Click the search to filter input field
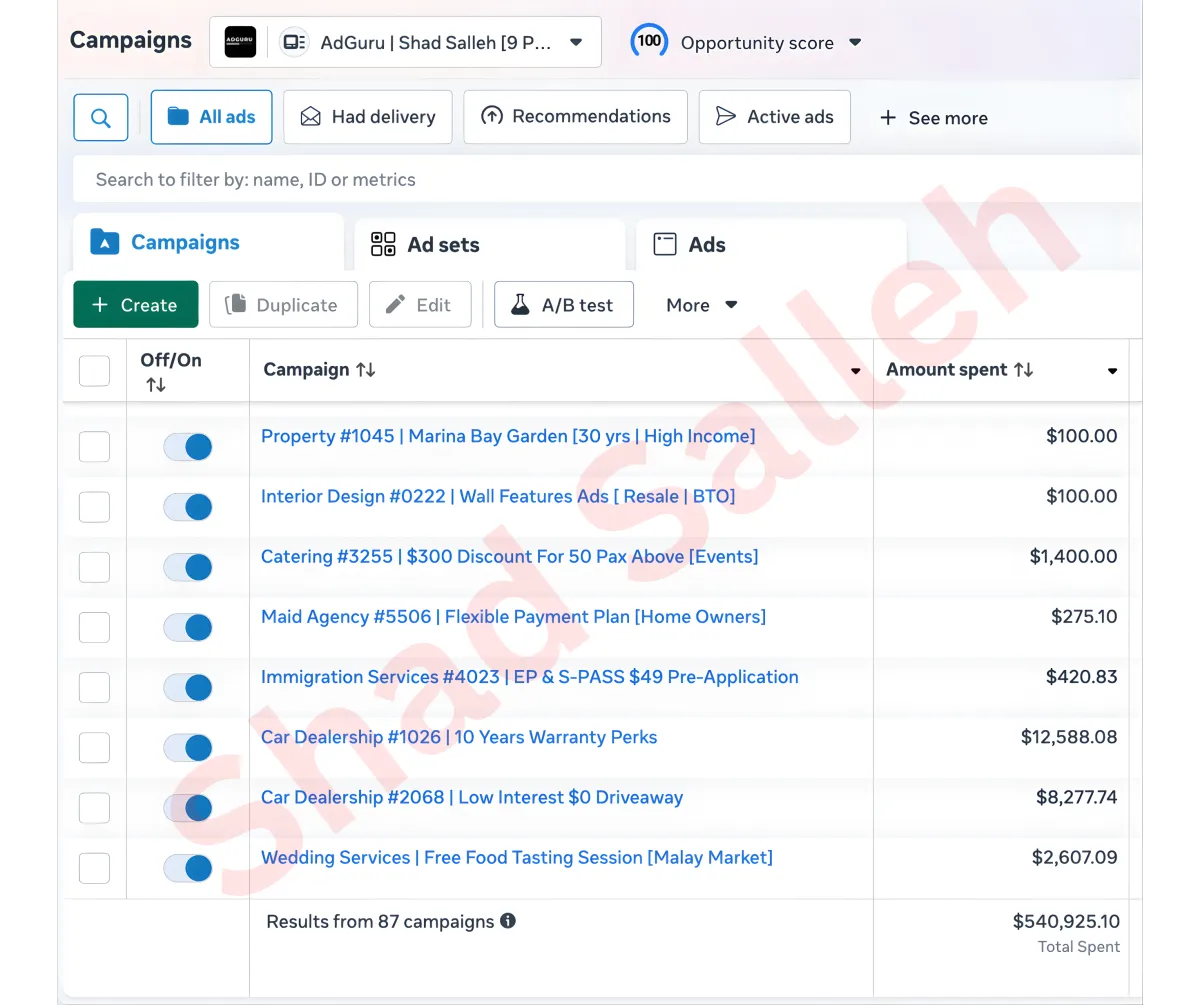Screen dimensions: 1200x1005 coord(600,180)
